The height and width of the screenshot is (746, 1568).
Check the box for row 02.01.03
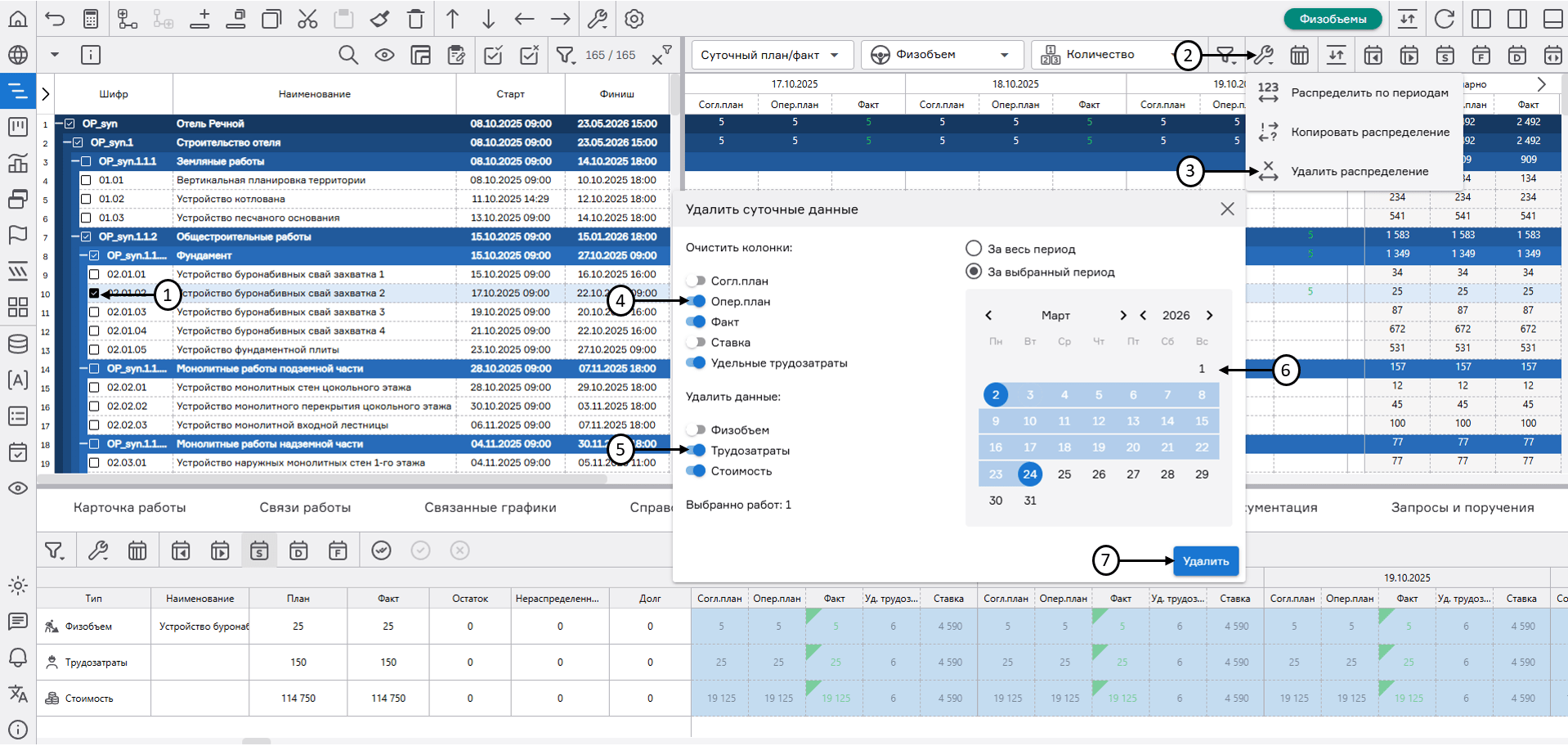point(94,312)
